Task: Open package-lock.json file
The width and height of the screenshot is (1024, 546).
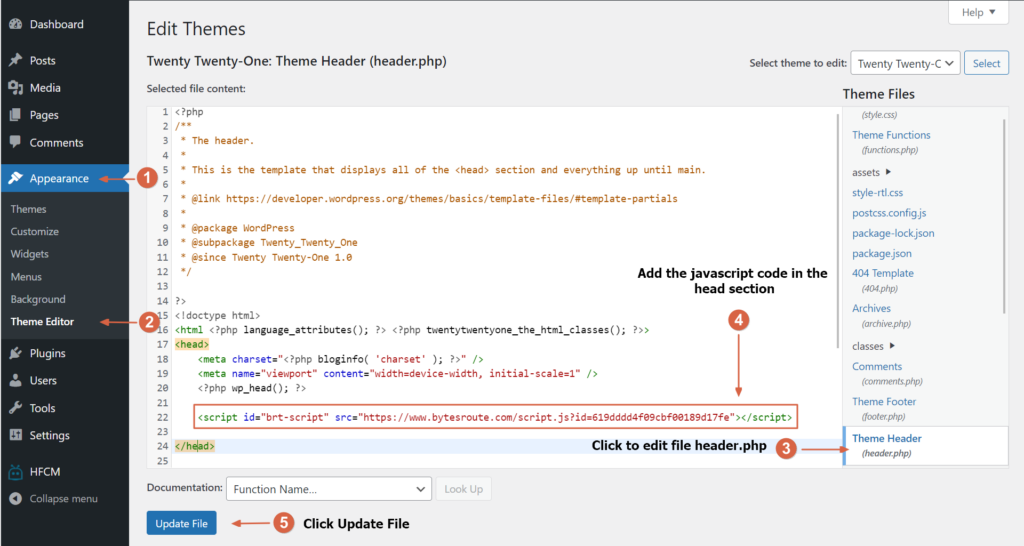Action: (x=893, y=233)
